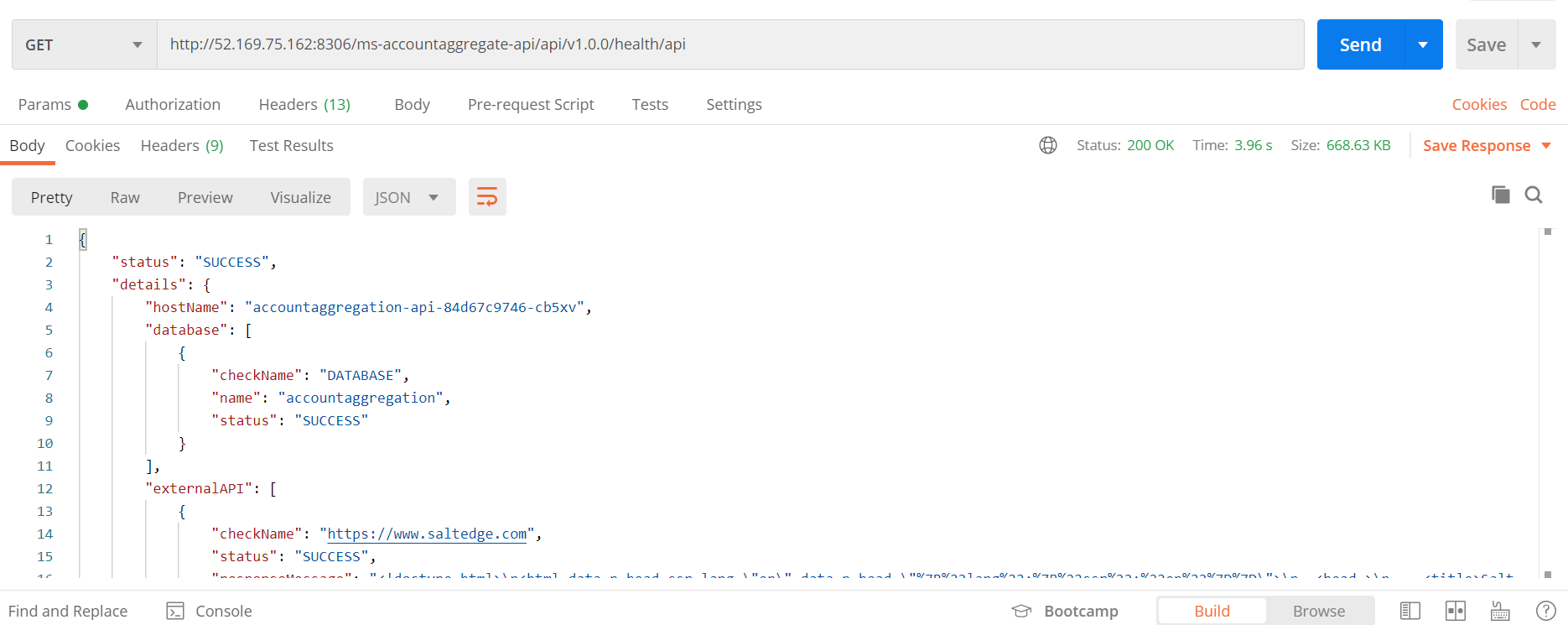Open keyboard shortcuts icon
1568x625 pixels.
(x=1500, y=611)
